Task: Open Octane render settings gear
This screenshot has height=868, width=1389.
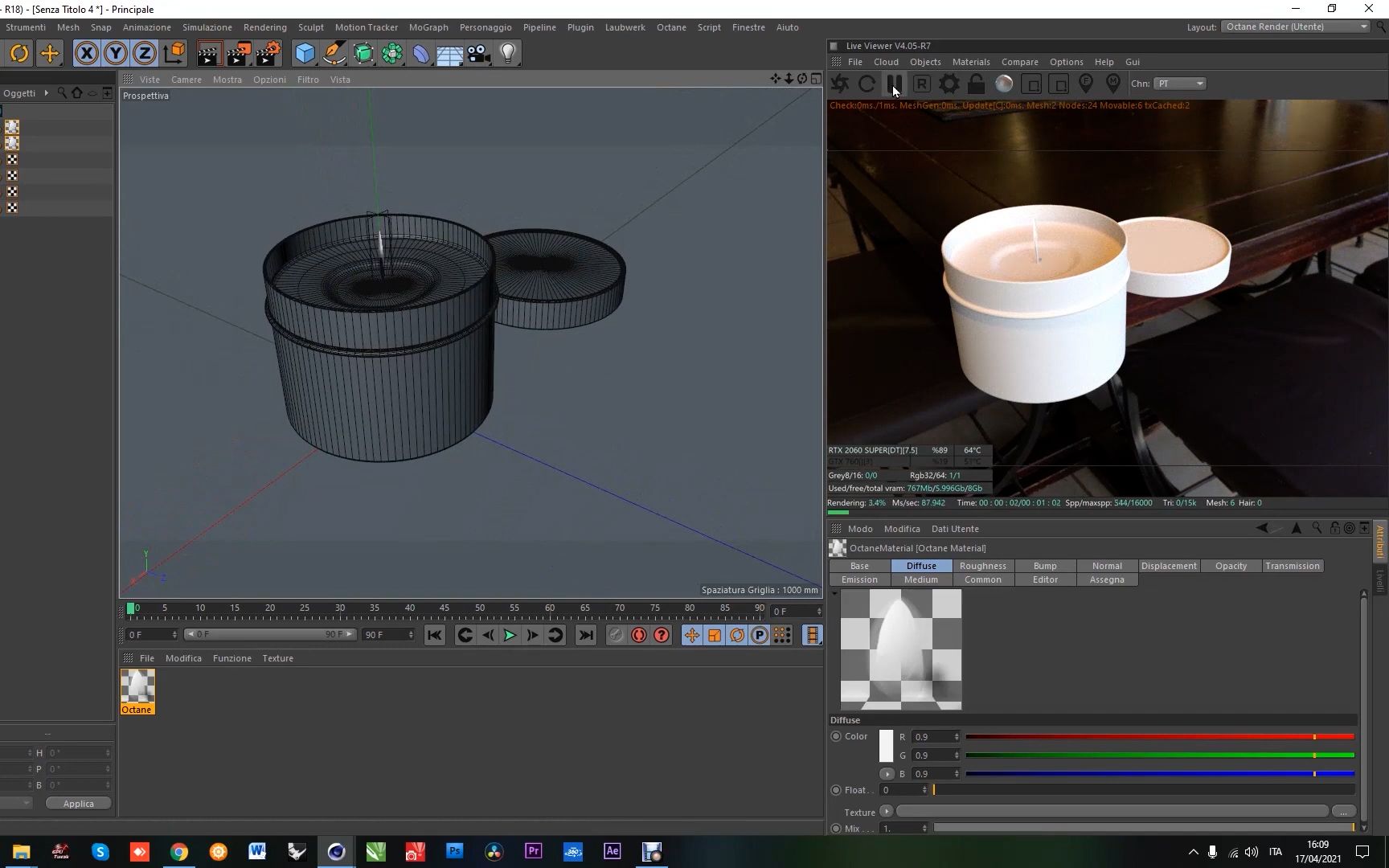Action: click(x=949, y=84)
